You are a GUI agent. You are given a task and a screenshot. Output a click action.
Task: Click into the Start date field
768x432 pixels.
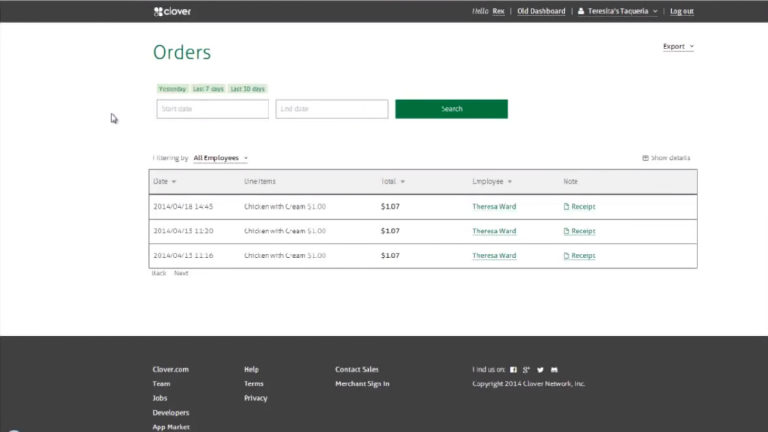click(212, 109)
